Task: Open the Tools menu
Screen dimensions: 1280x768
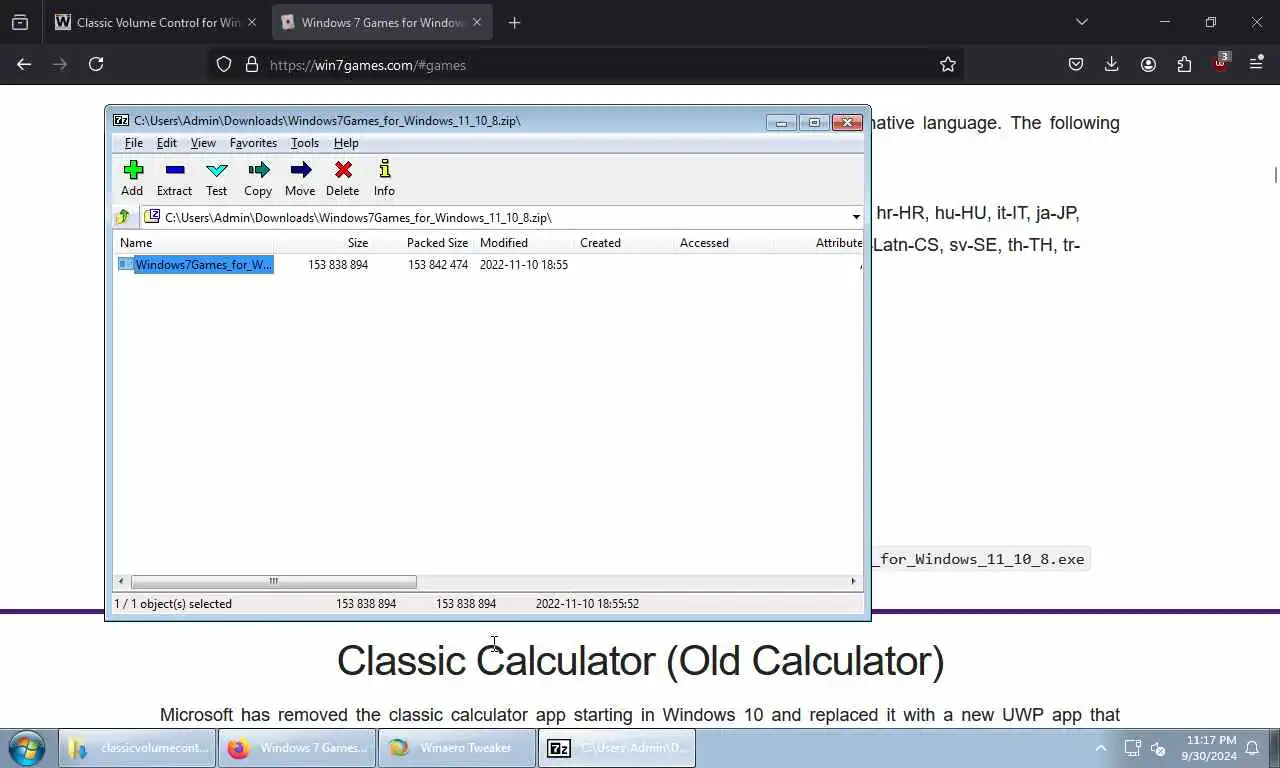Action: 305,143
